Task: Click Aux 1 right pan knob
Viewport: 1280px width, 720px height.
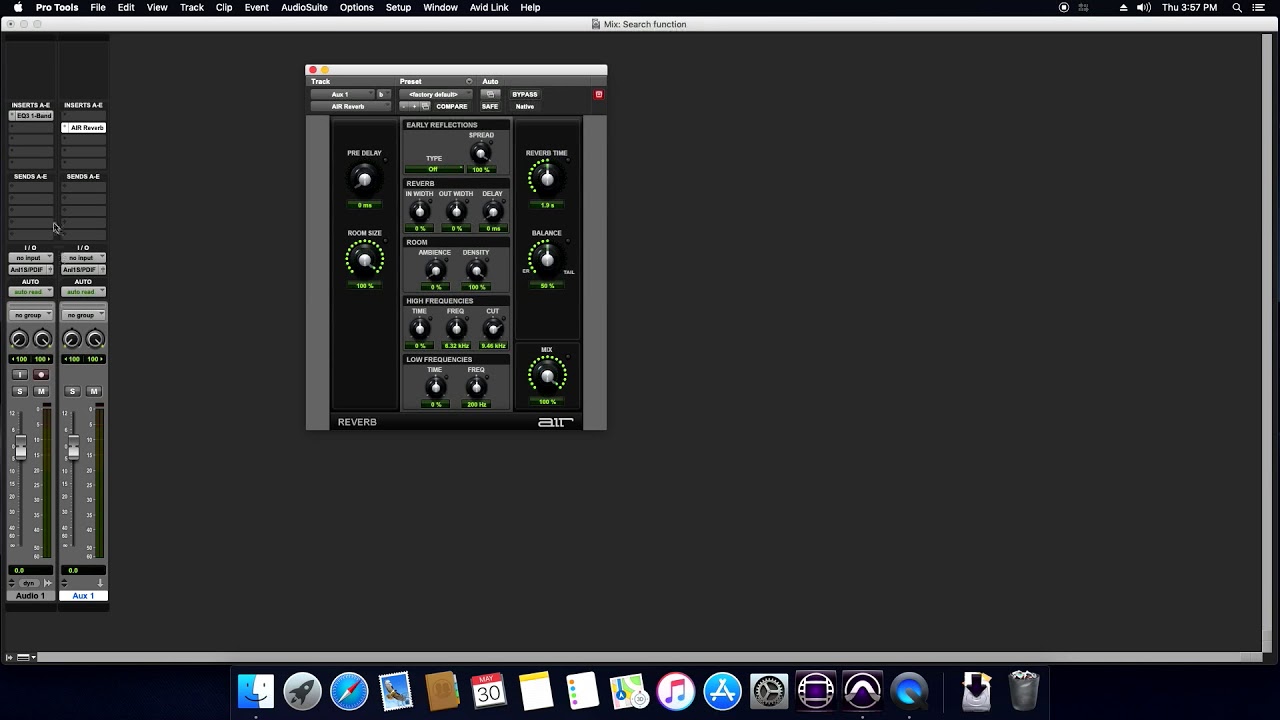Action: (95, 340)
